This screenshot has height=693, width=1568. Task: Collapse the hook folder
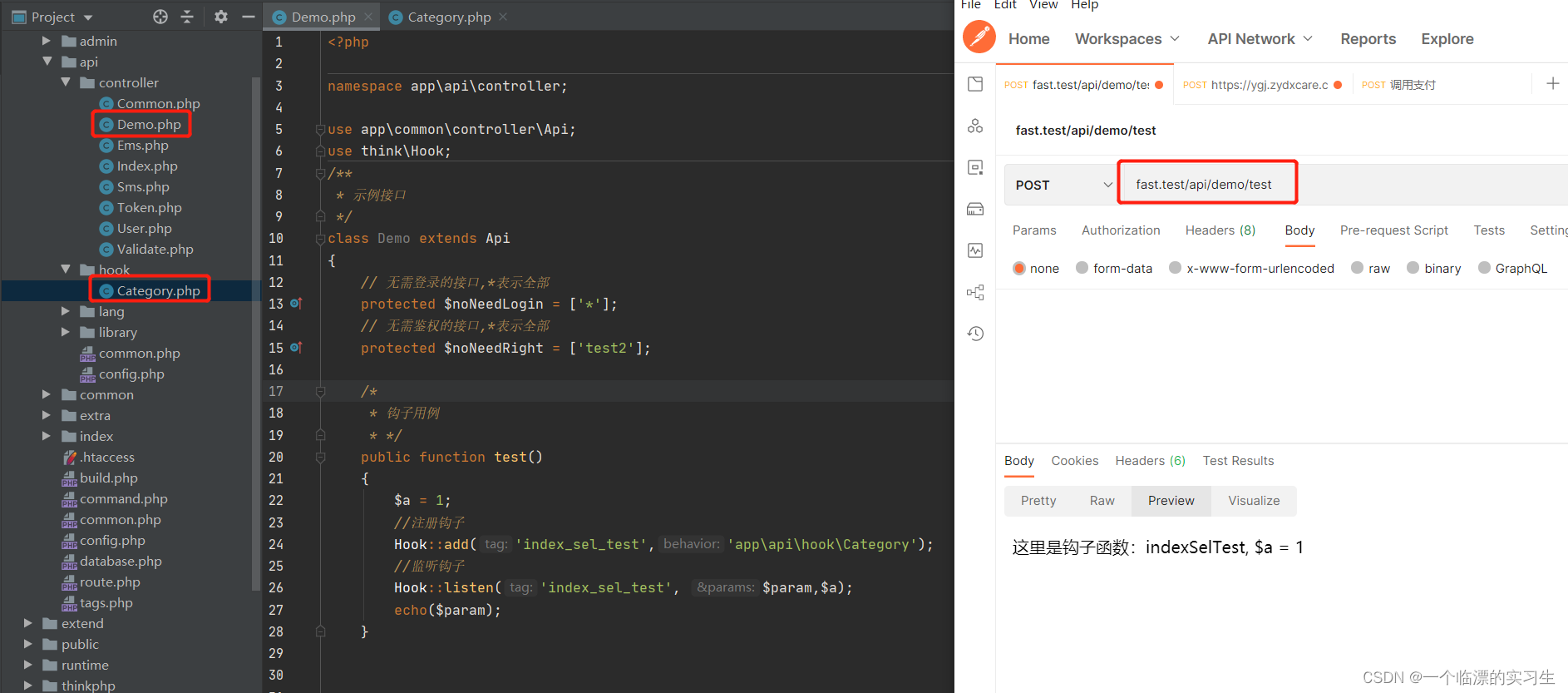tap(66, 269)
